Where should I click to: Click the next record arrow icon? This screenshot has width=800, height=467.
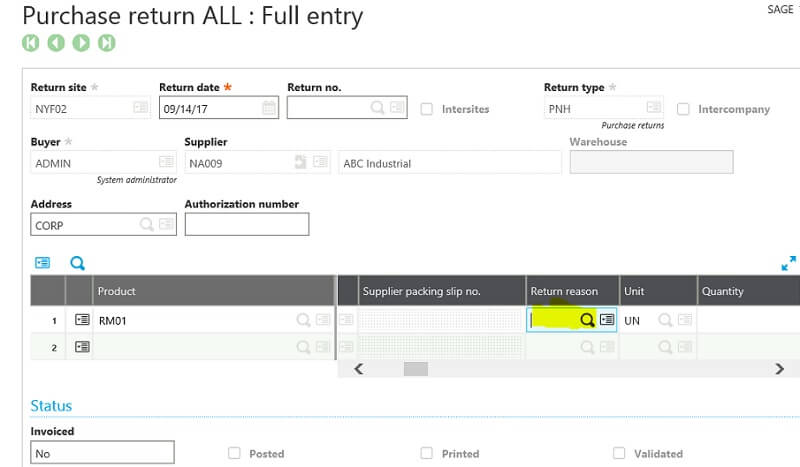[x=81, y=43]
